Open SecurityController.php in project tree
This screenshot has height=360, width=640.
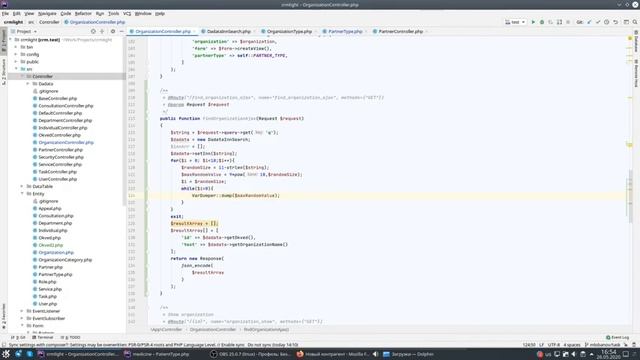pyautogui.click(x=61, y=157)
